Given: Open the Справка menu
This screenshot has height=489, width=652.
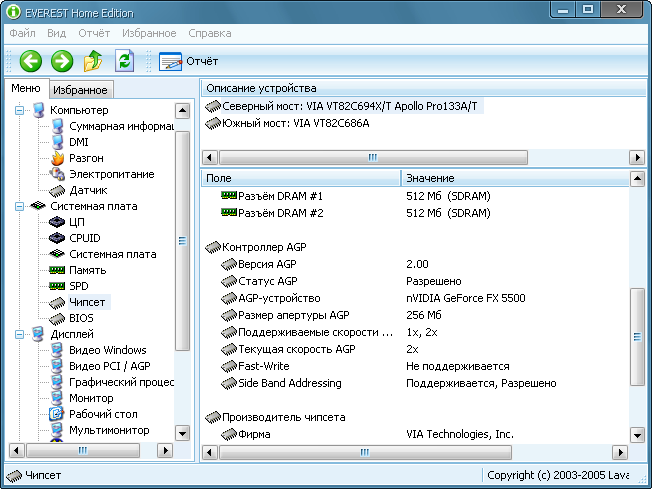Looking at the screenshot, I should coord(210,33).
